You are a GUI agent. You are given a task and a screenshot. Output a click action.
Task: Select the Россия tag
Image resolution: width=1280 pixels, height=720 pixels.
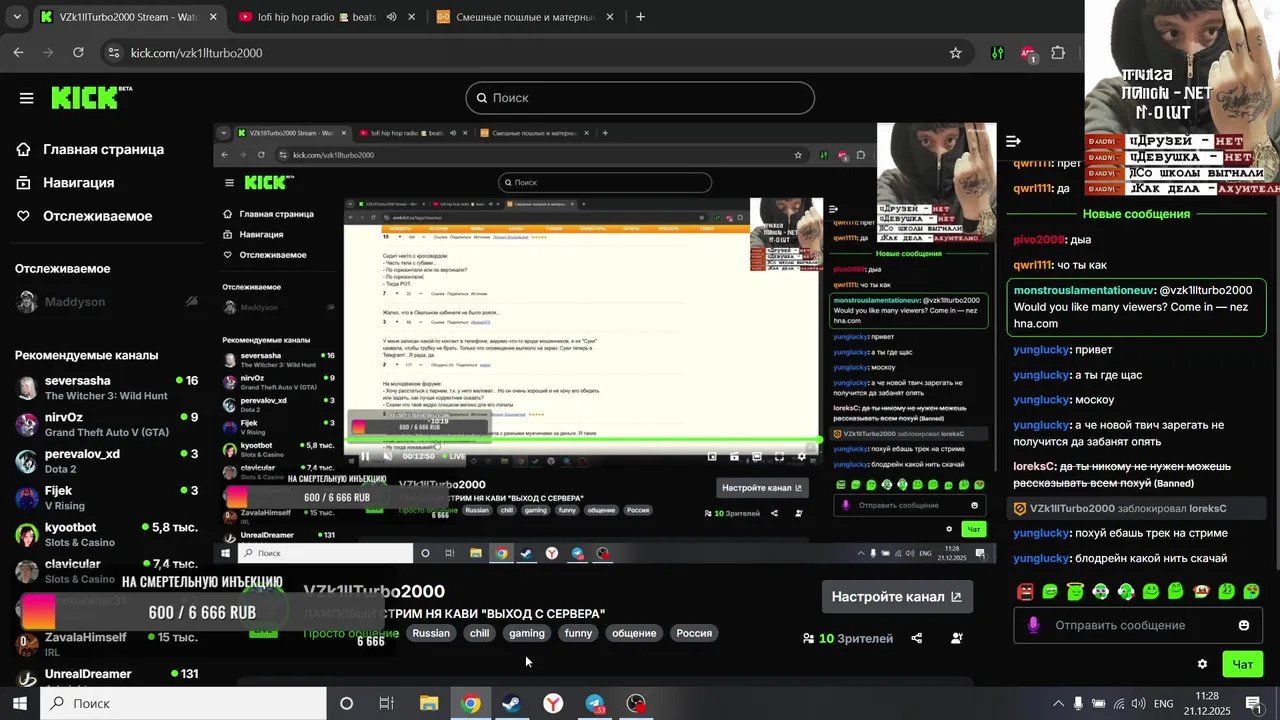click(x=694, y=633)
